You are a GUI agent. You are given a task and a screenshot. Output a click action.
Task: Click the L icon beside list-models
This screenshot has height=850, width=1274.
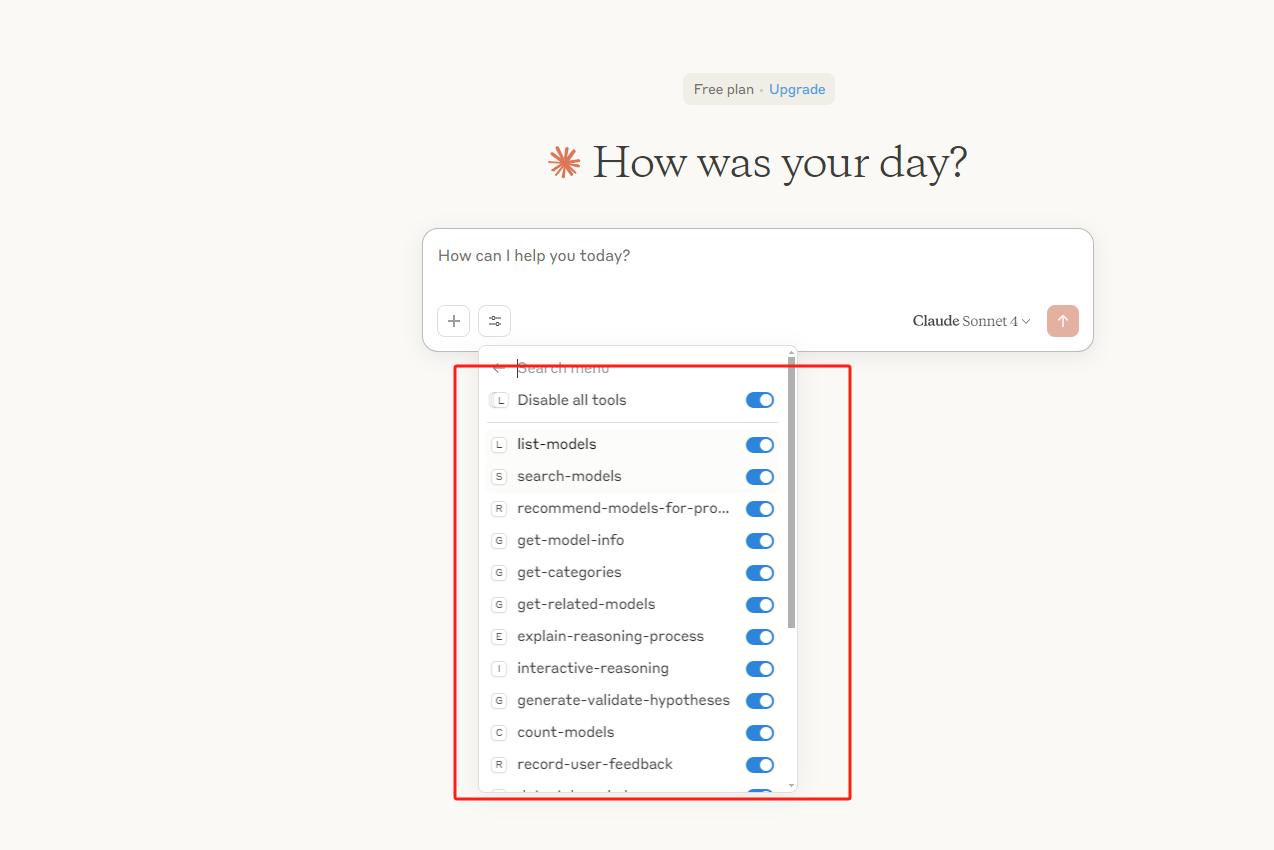pyautogui.click(x=499, y=444)
